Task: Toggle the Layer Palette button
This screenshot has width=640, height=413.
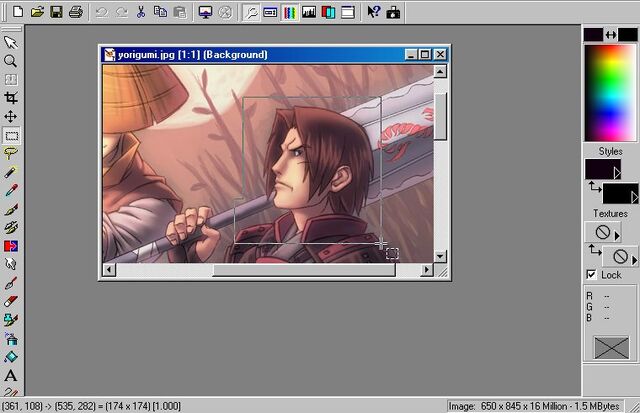Action: tap(328, 12)
